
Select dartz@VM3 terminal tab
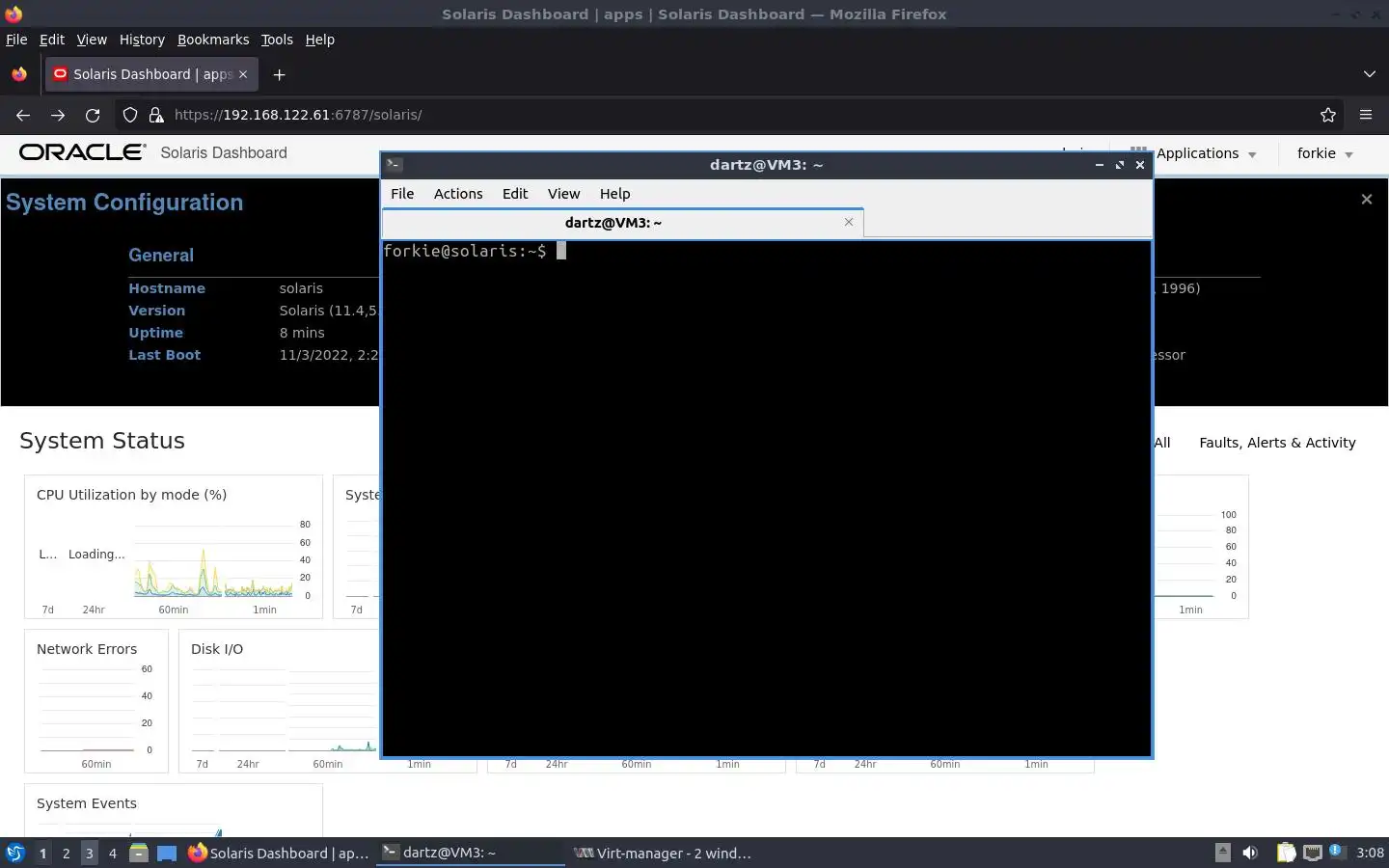622,222
